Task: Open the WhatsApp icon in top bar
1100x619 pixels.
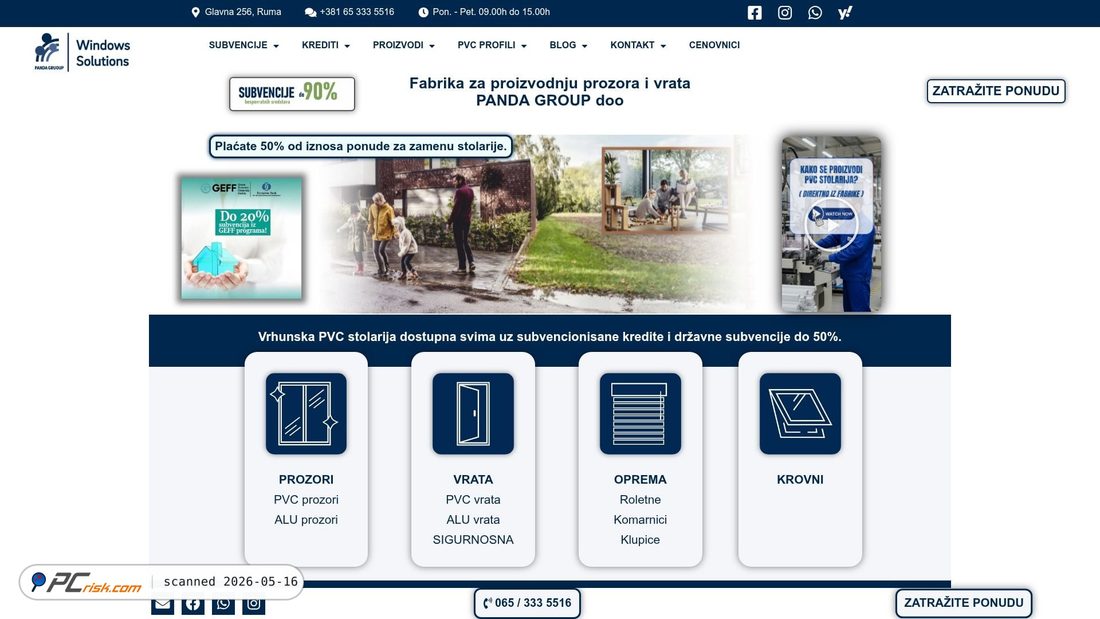Action: (814, 13)
